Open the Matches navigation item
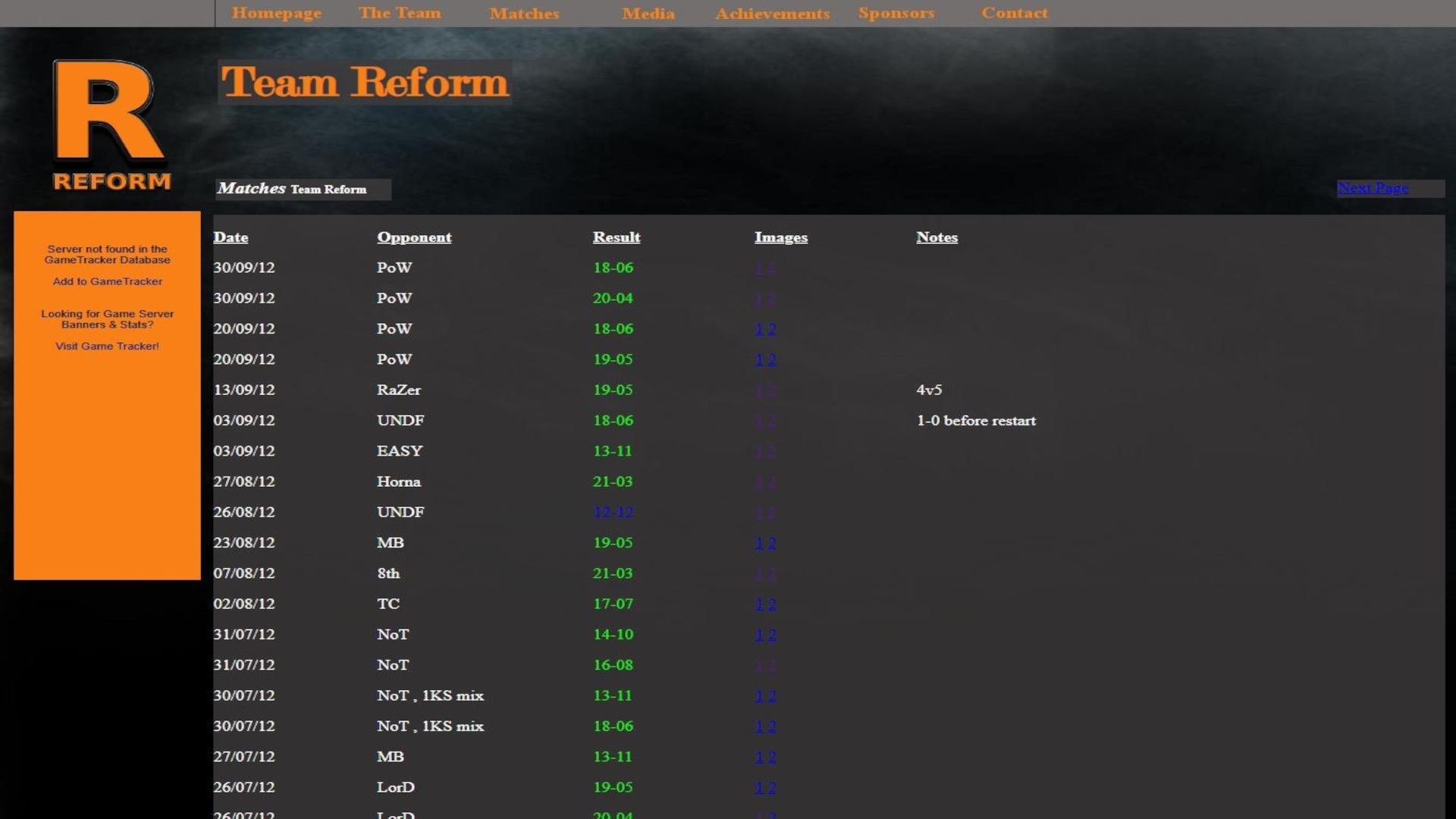Screen dimensions: 1456x819 coord(524,14)
